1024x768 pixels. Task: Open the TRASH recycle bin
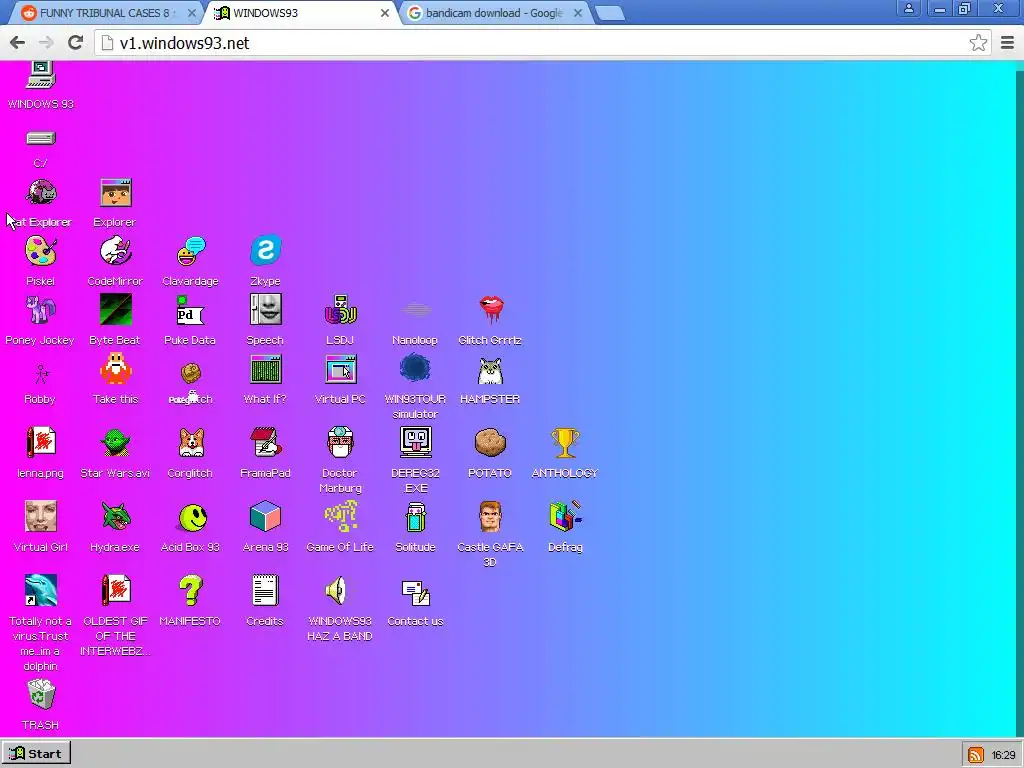[x=40, y=694]
